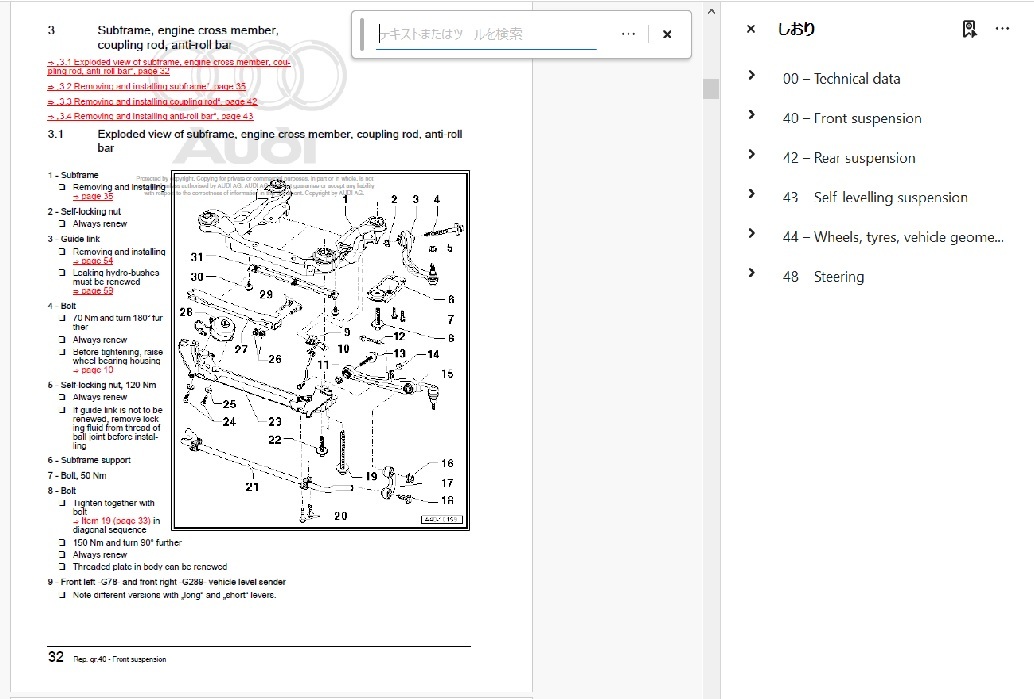Expand the 42 – Rear suspension bookmark
The width and height of the screenshot is (1034, 699).
click(x=751, y=154)
